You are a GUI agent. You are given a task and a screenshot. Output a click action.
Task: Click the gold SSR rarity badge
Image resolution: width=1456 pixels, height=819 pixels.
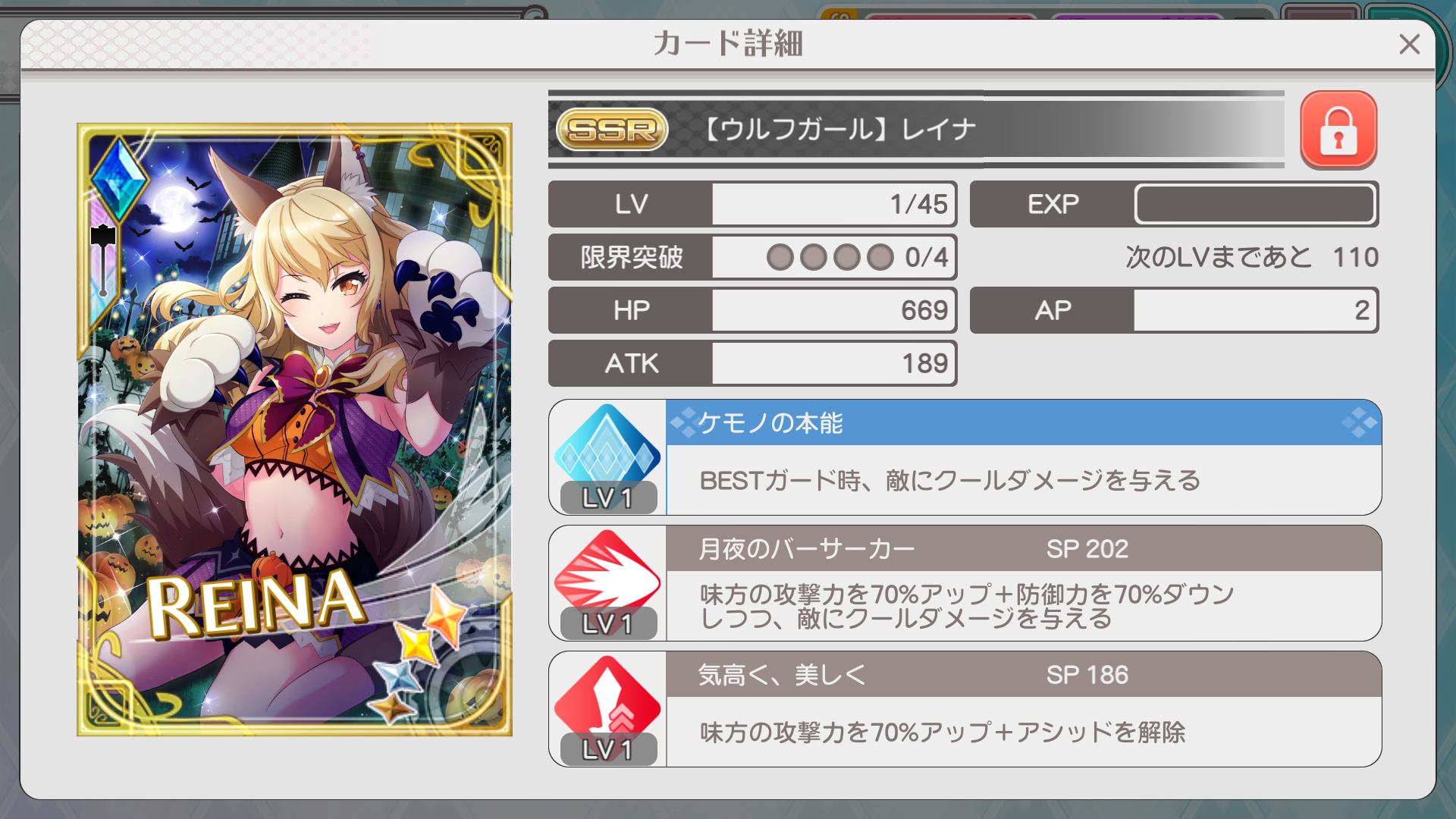click(612, 130)
